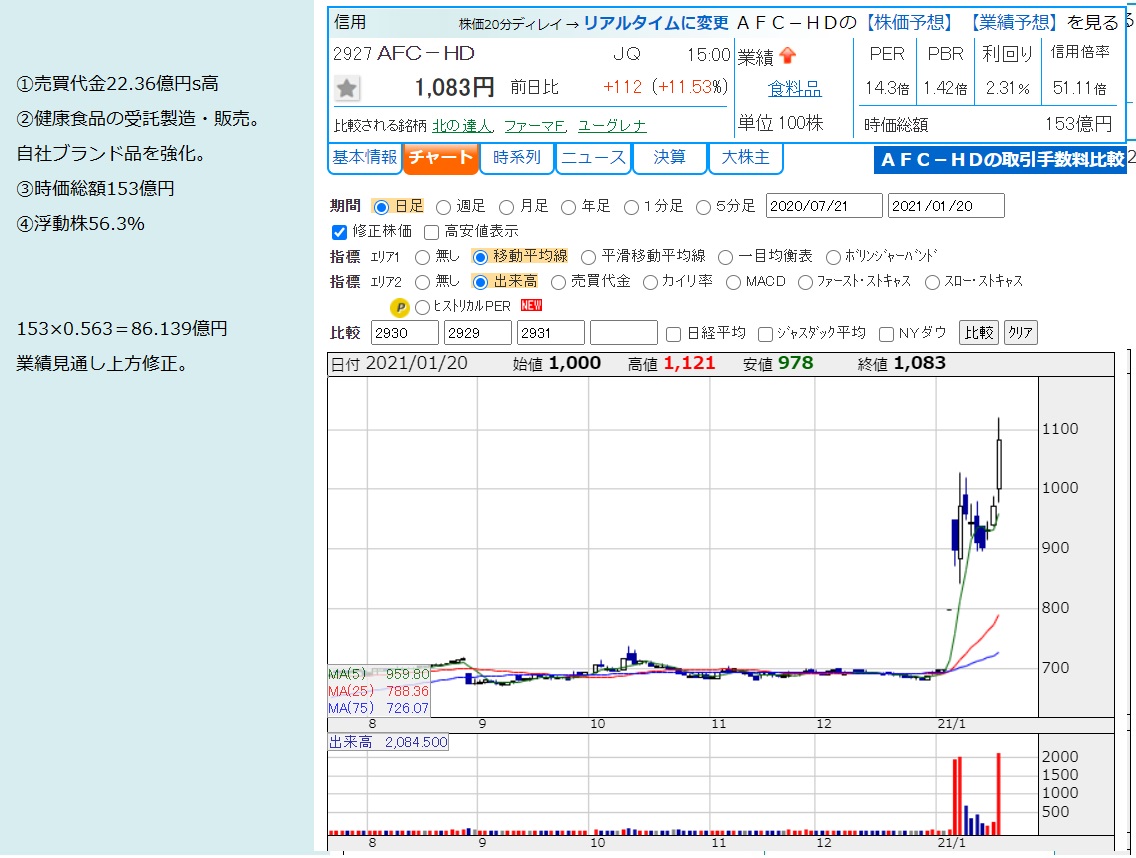Viewport: 1136px width, 858px height.
Task: Click the 時価総額 153億円 value
Action: (x=1077, y=125)
